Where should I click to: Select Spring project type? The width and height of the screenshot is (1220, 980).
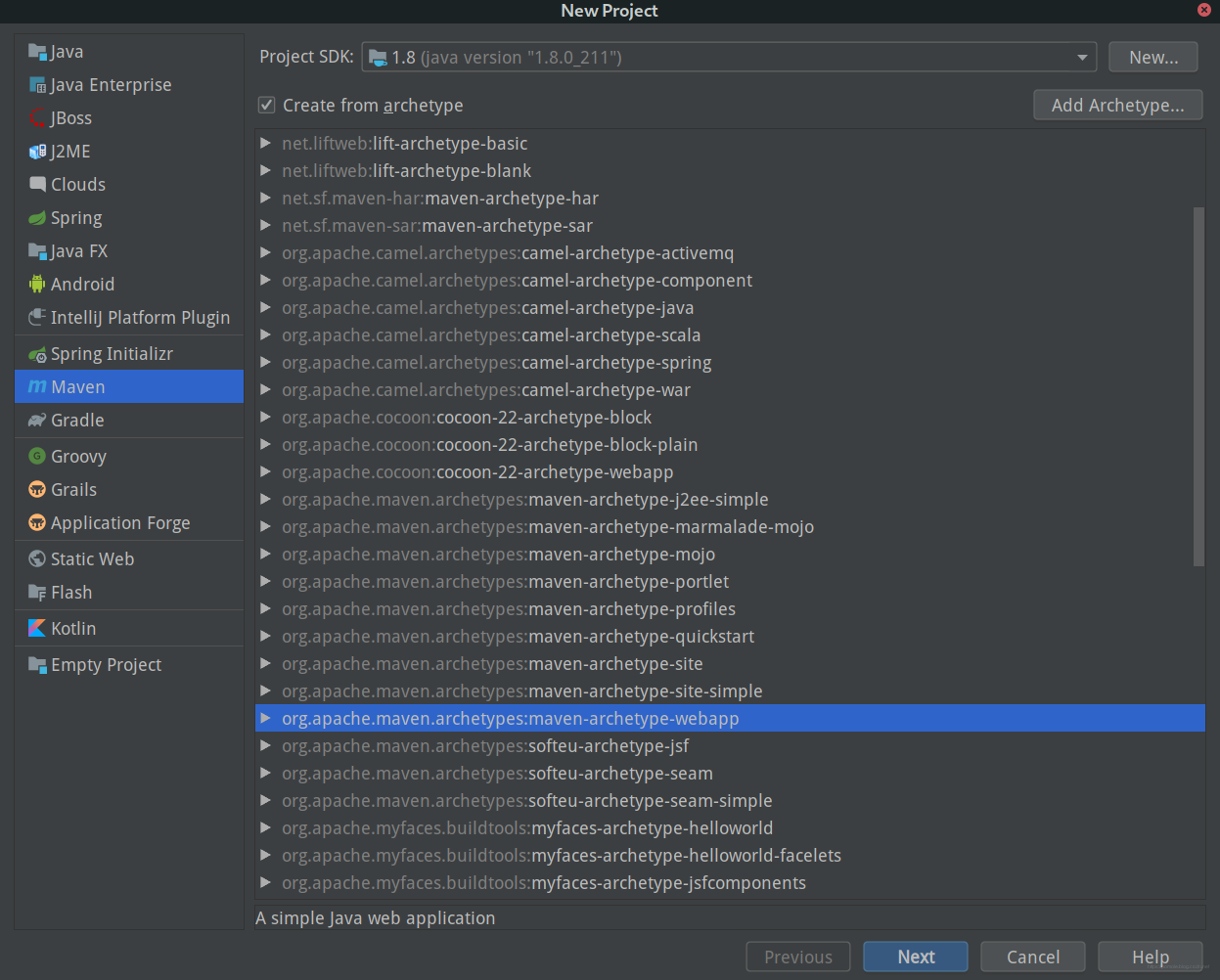click(x=129, y=218)
